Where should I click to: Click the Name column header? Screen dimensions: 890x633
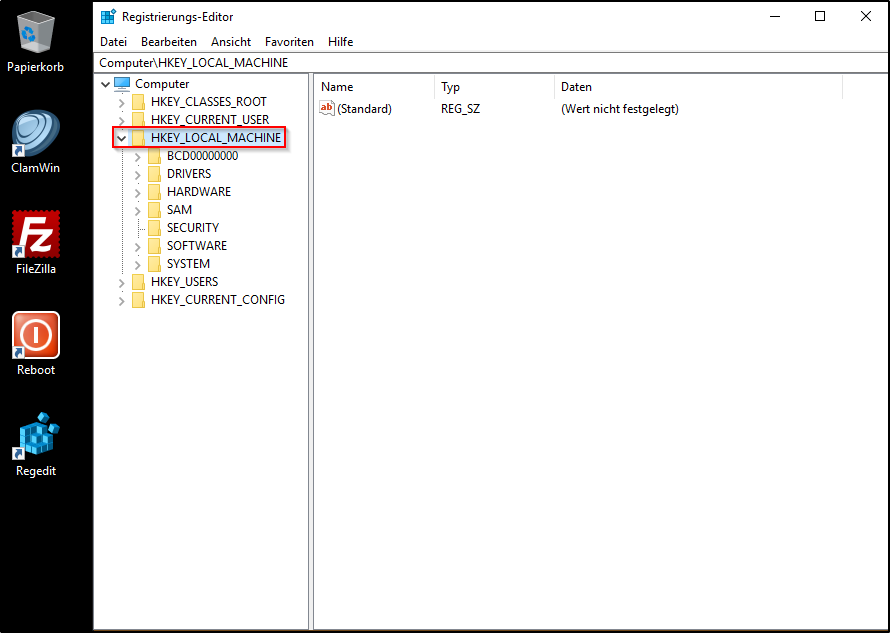[x=375, y=87]
